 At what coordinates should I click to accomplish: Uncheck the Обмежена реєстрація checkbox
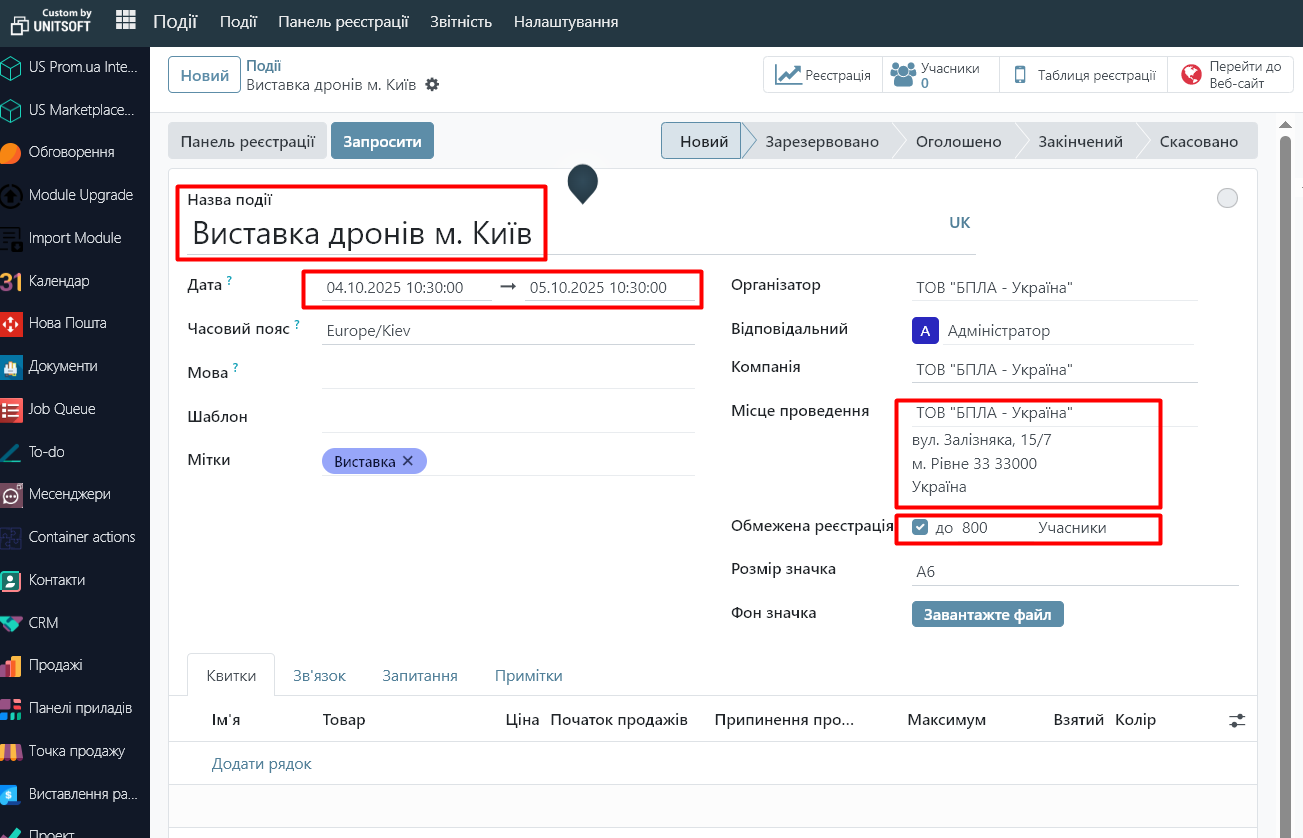920,528
